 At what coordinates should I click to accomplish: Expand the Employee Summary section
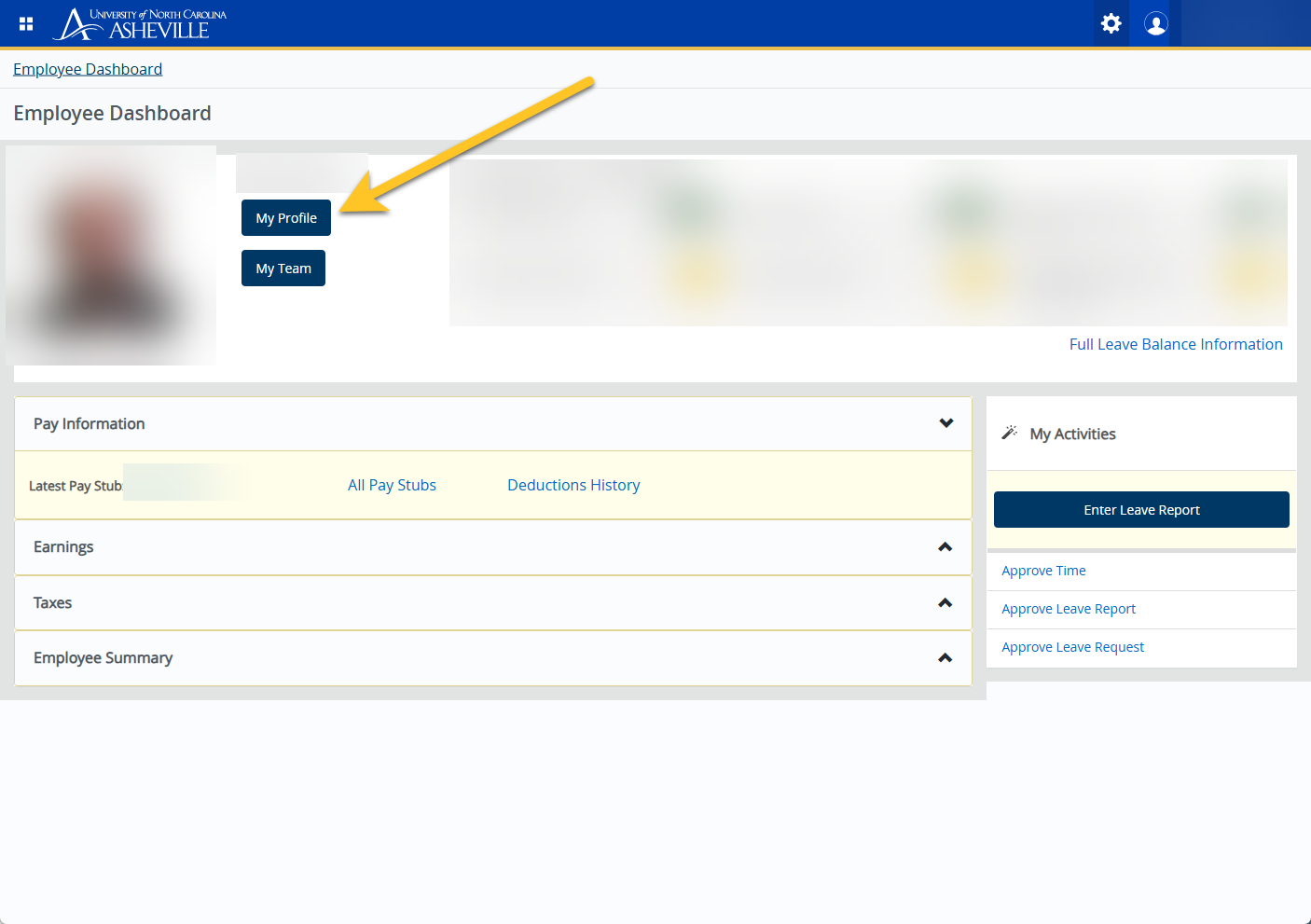click(x=945, y=658)
